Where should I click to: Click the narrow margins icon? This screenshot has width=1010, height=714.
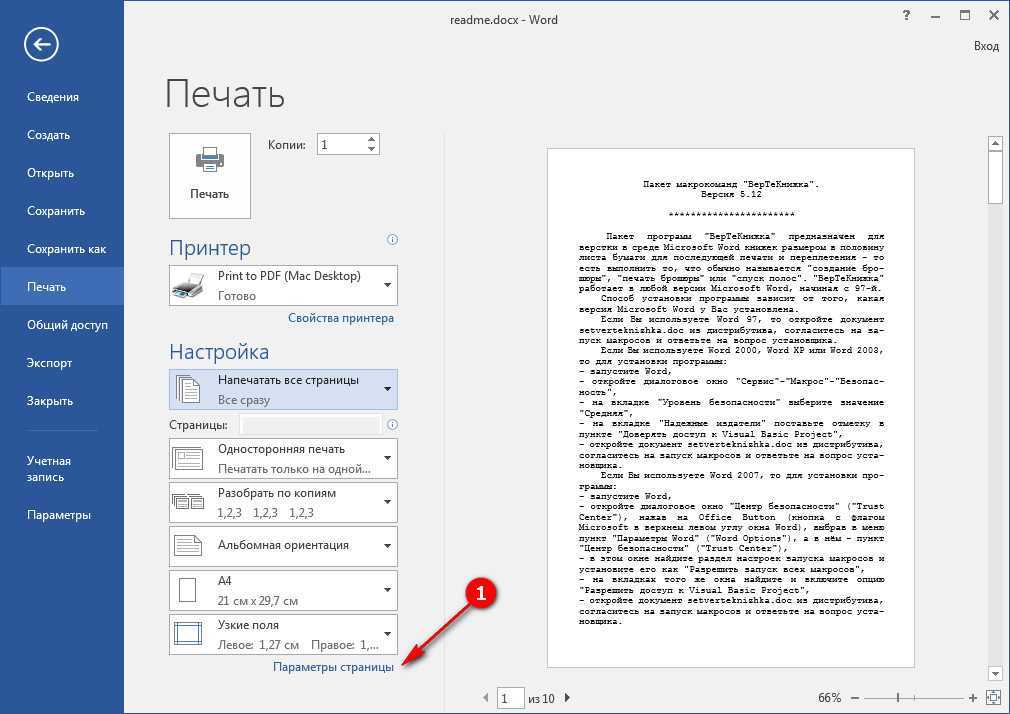(188, 634)
